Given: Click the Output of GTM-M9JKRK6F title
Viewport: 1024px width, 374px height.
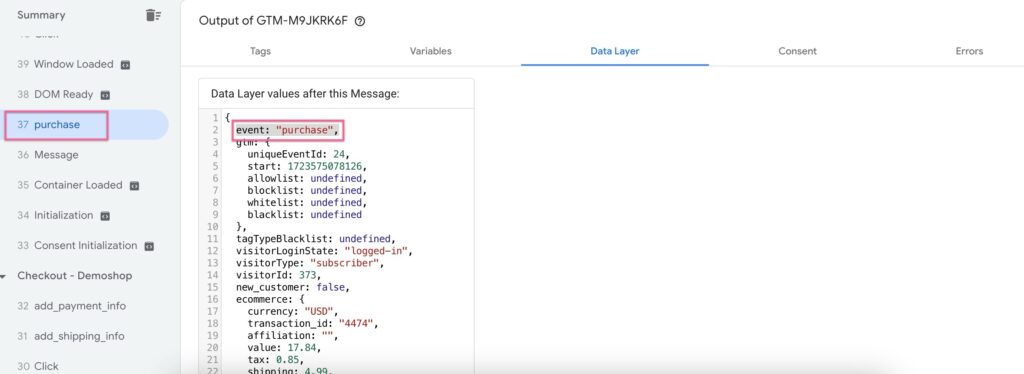Looking at the screenshot, I should point(274,21).
